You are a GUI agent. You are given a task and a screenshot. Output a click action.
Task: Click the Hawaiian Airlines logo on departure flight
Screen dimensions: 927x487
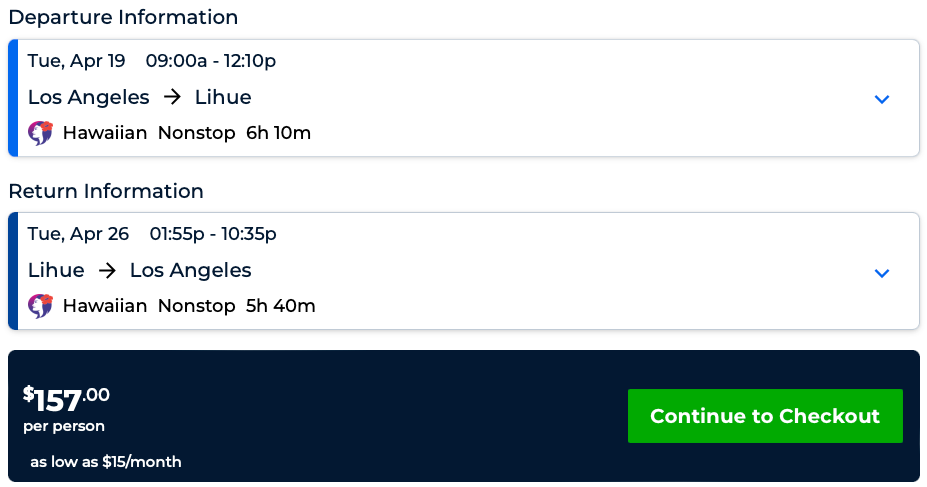coord(40,133)
